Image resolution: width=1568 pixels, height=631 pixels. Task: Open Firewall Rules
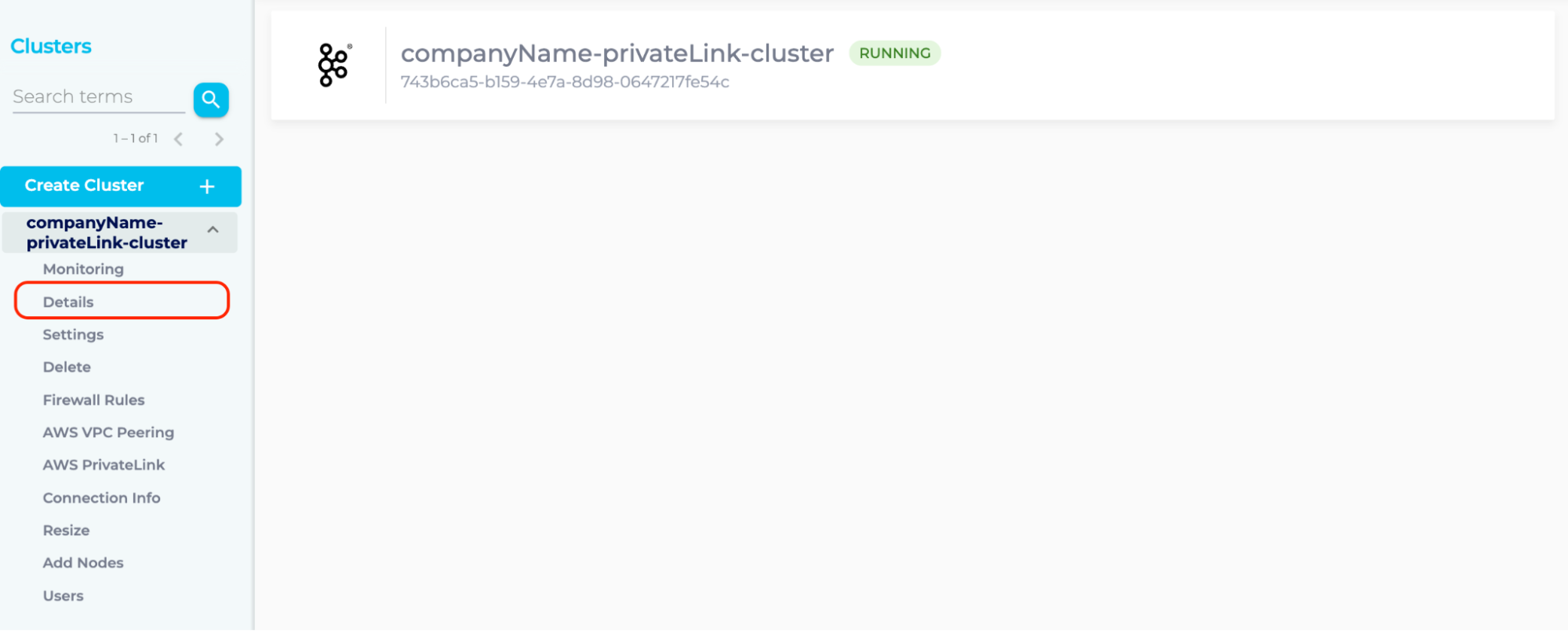click(93, 400)
